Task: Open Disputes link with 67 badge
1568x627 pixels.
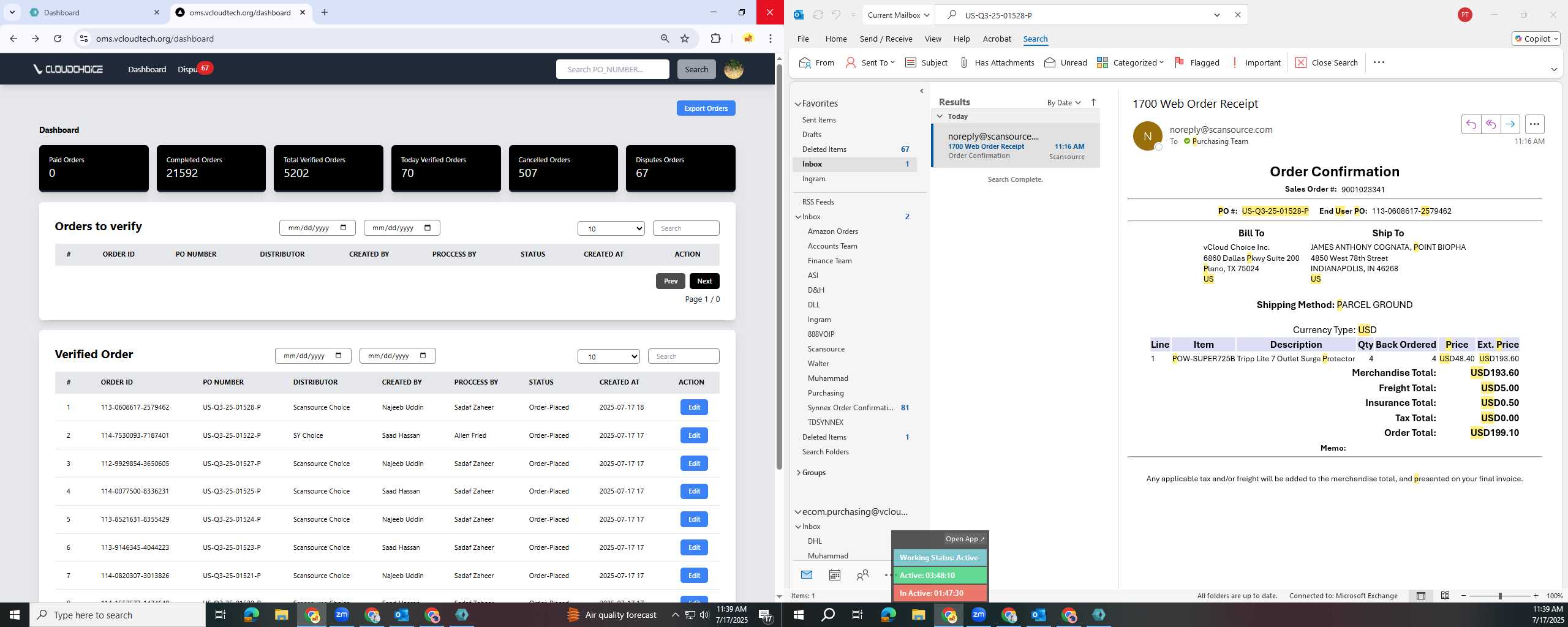Action: (187, 69)
